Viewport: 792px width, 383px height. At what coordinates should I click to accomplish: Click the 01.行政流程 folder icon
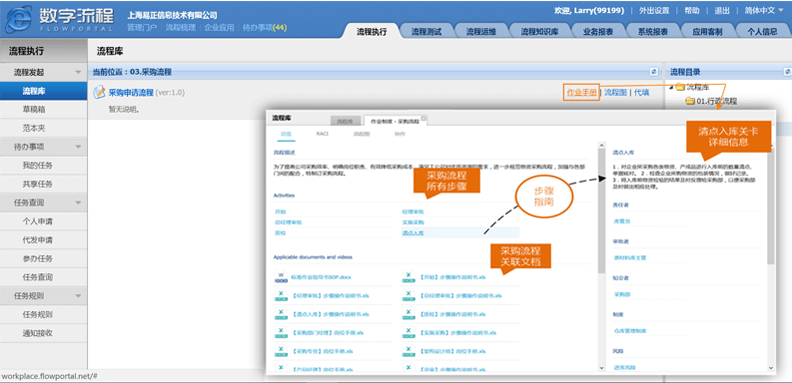690,101
